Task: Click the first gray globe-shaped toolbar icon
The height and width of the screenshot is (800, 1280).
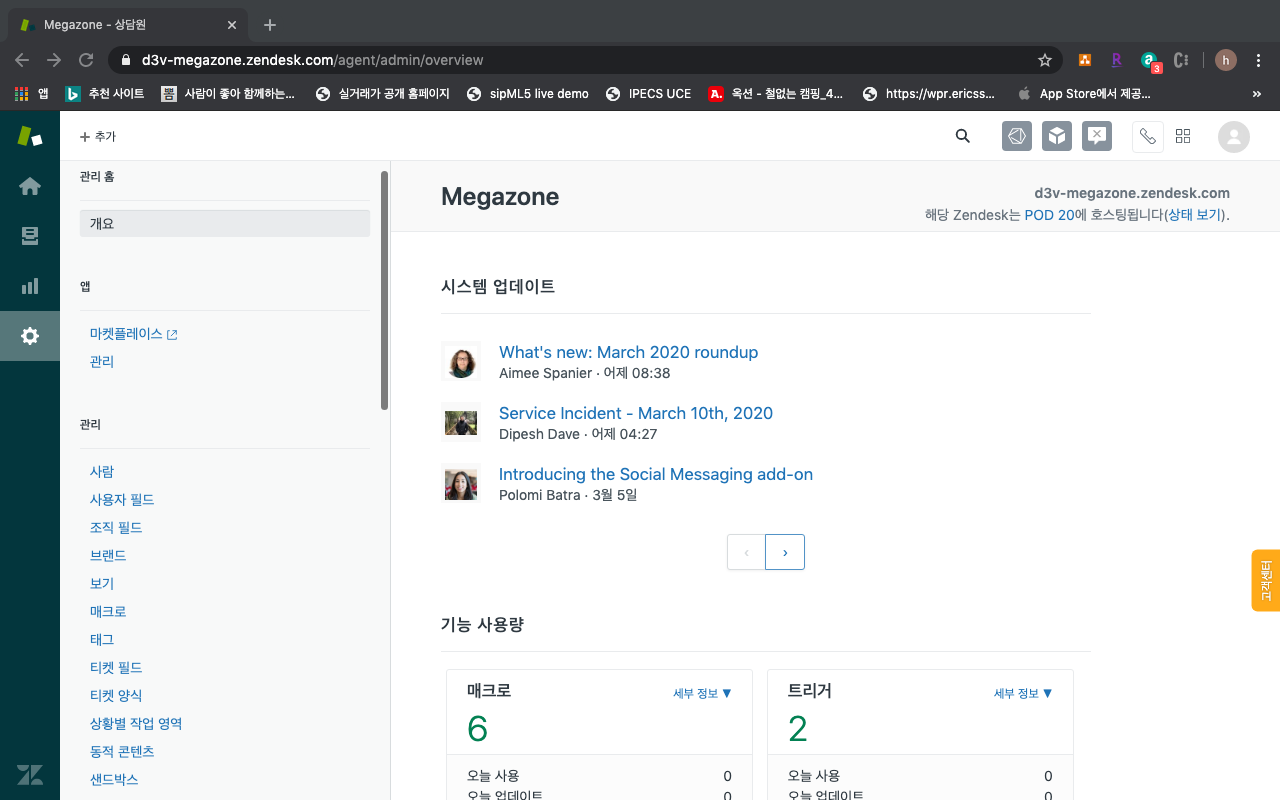Action: click(1017, 136)
